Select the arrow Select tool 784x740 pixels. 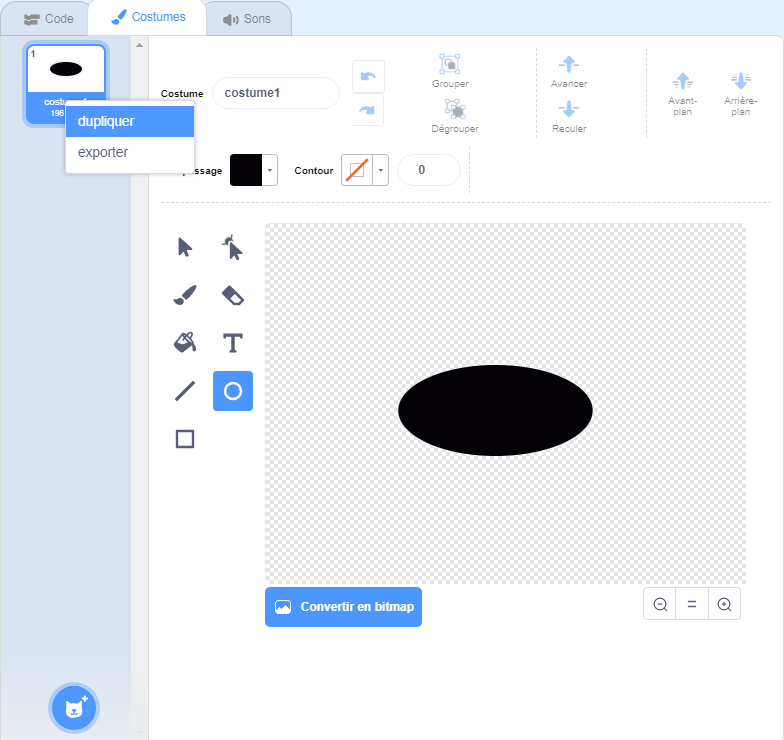[x=185, y=247]
